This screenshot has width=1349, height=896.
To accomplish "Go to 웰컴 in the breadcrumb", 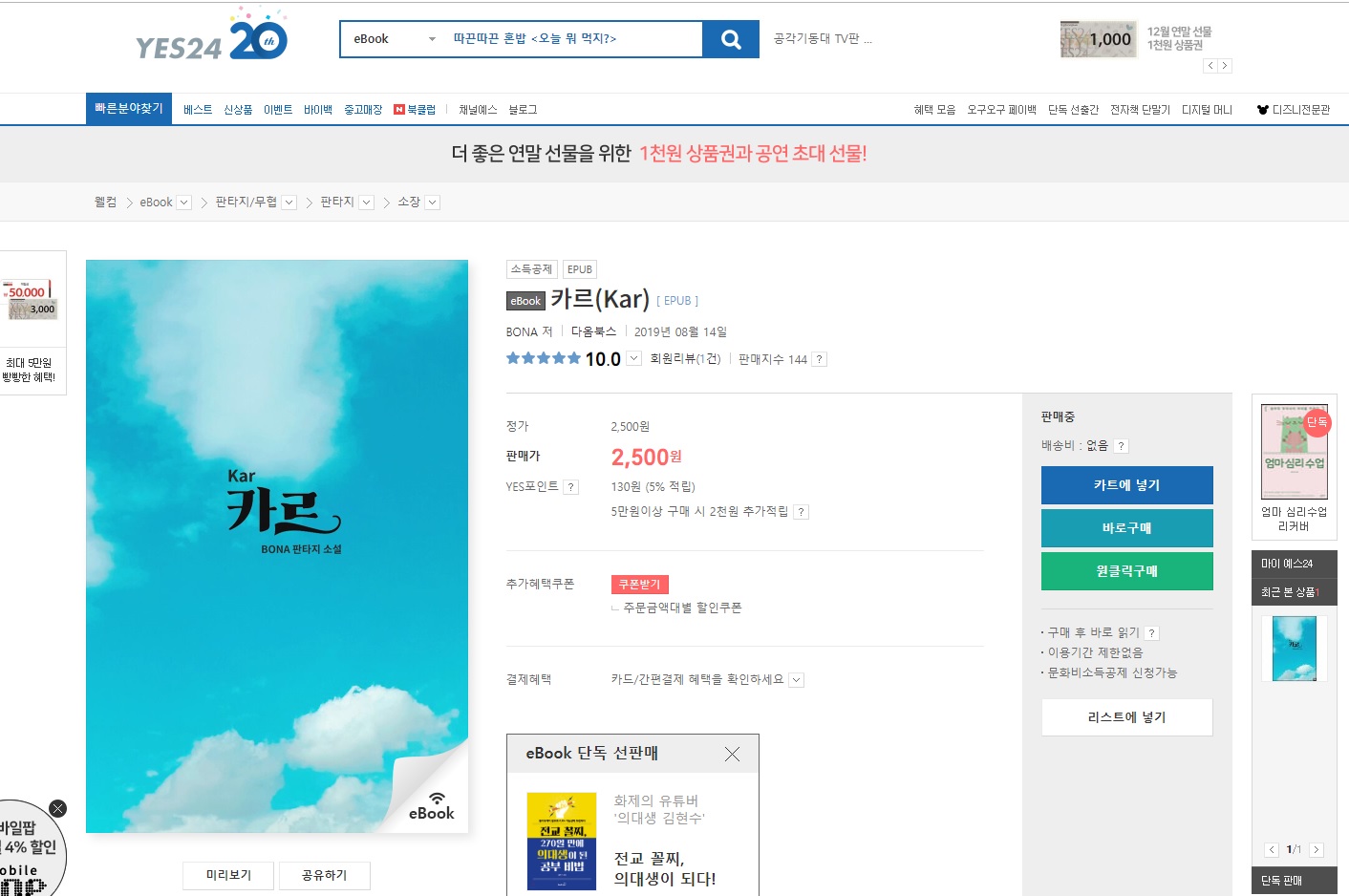I will [105, 203].
